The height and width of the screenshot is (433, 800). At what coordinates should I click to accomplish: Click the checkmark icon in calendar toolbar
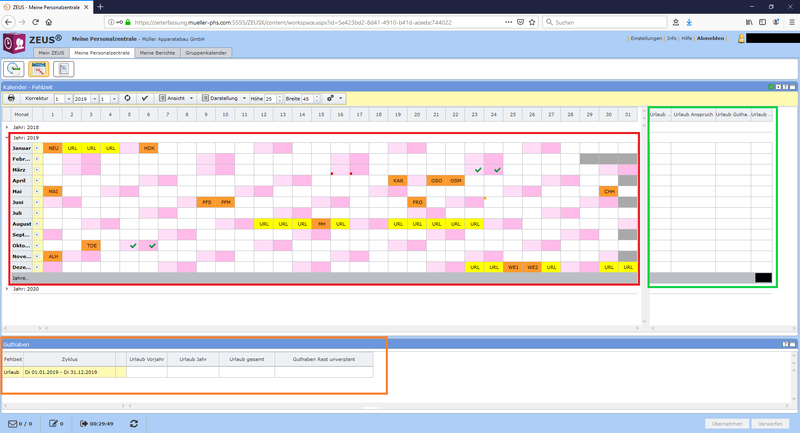(145, 99)
